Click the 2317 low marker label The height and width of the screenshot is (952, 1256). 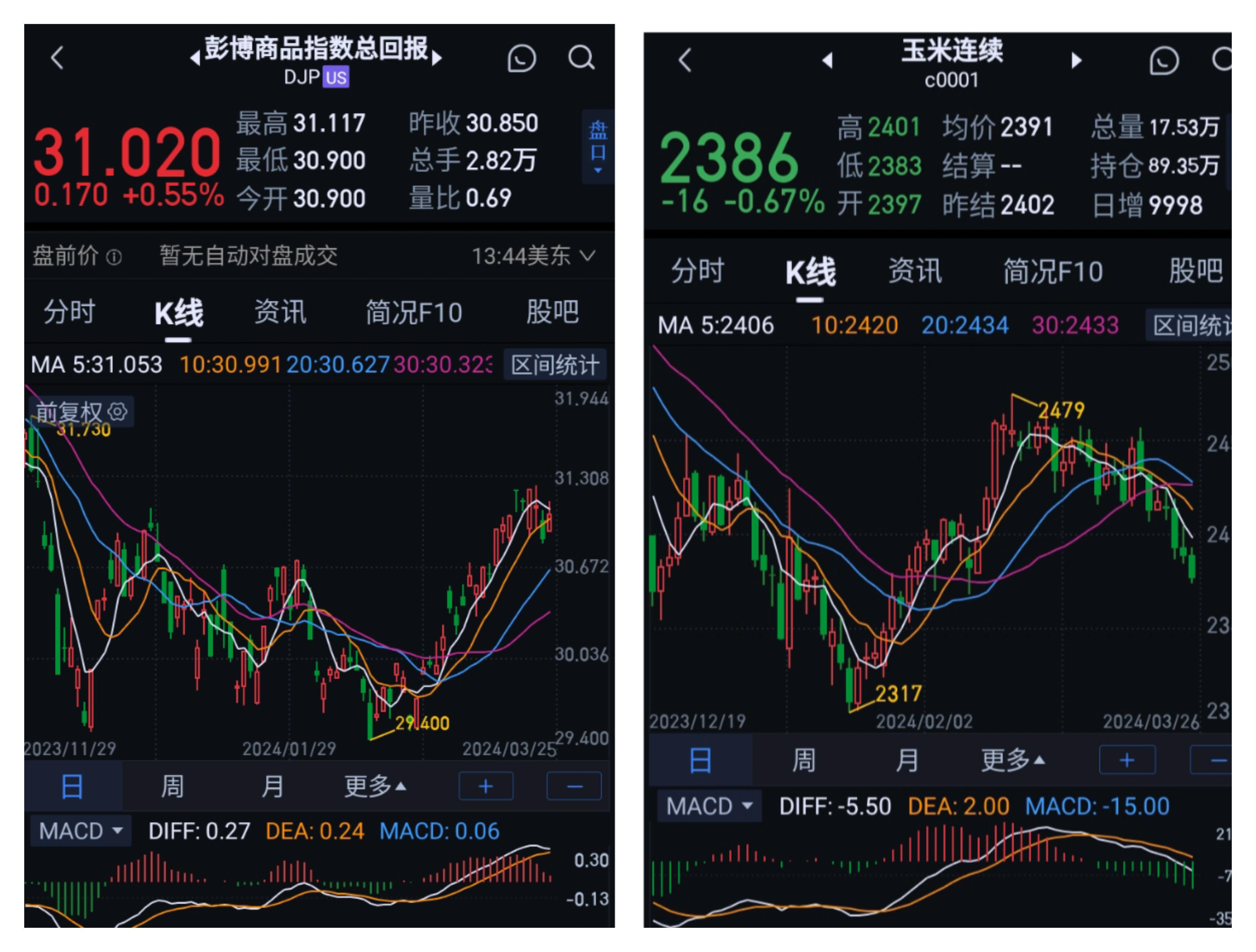point(898,693)
